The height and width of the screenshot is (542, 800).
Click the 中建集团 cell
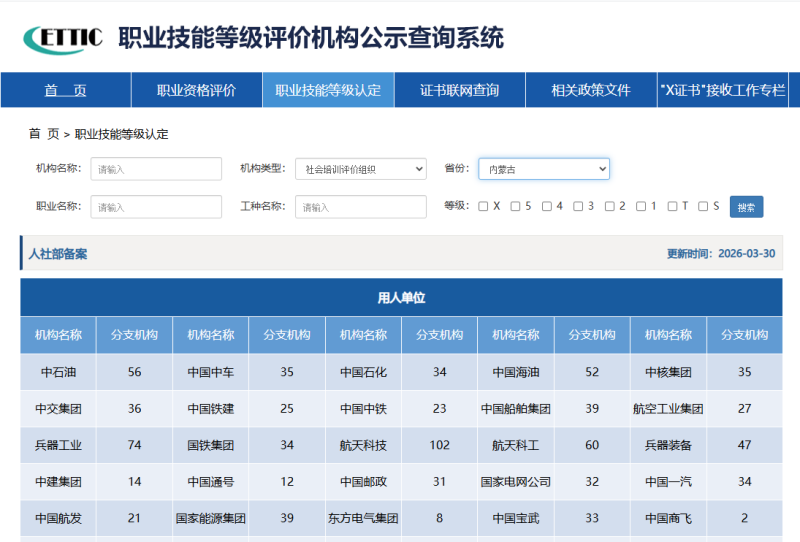[x=58, y=482]
